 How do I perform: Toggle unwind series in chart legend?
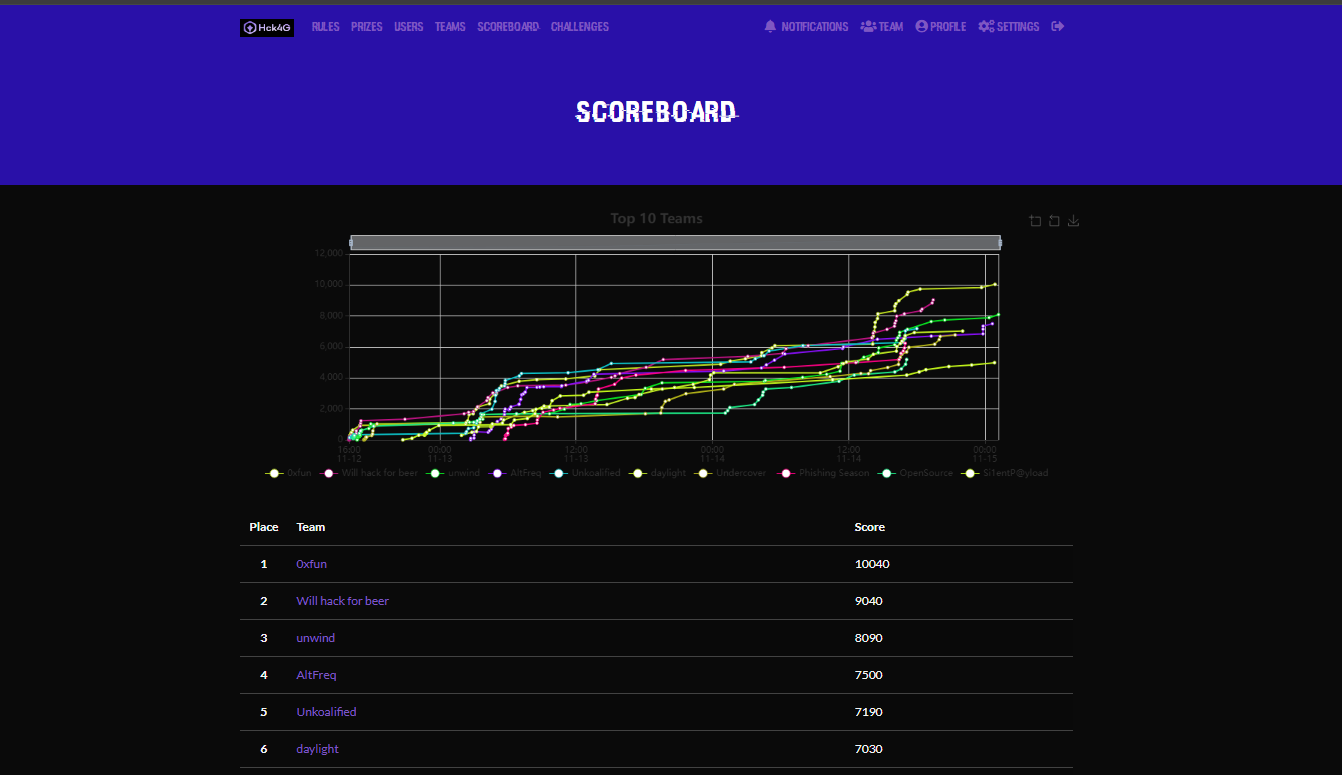click(x=453, y=473)
